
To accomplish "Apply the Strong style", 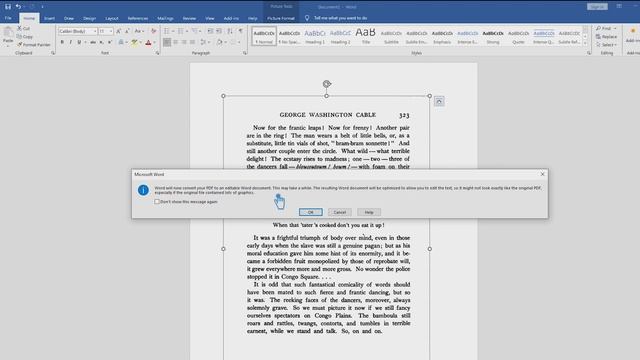I will [493, 36].
